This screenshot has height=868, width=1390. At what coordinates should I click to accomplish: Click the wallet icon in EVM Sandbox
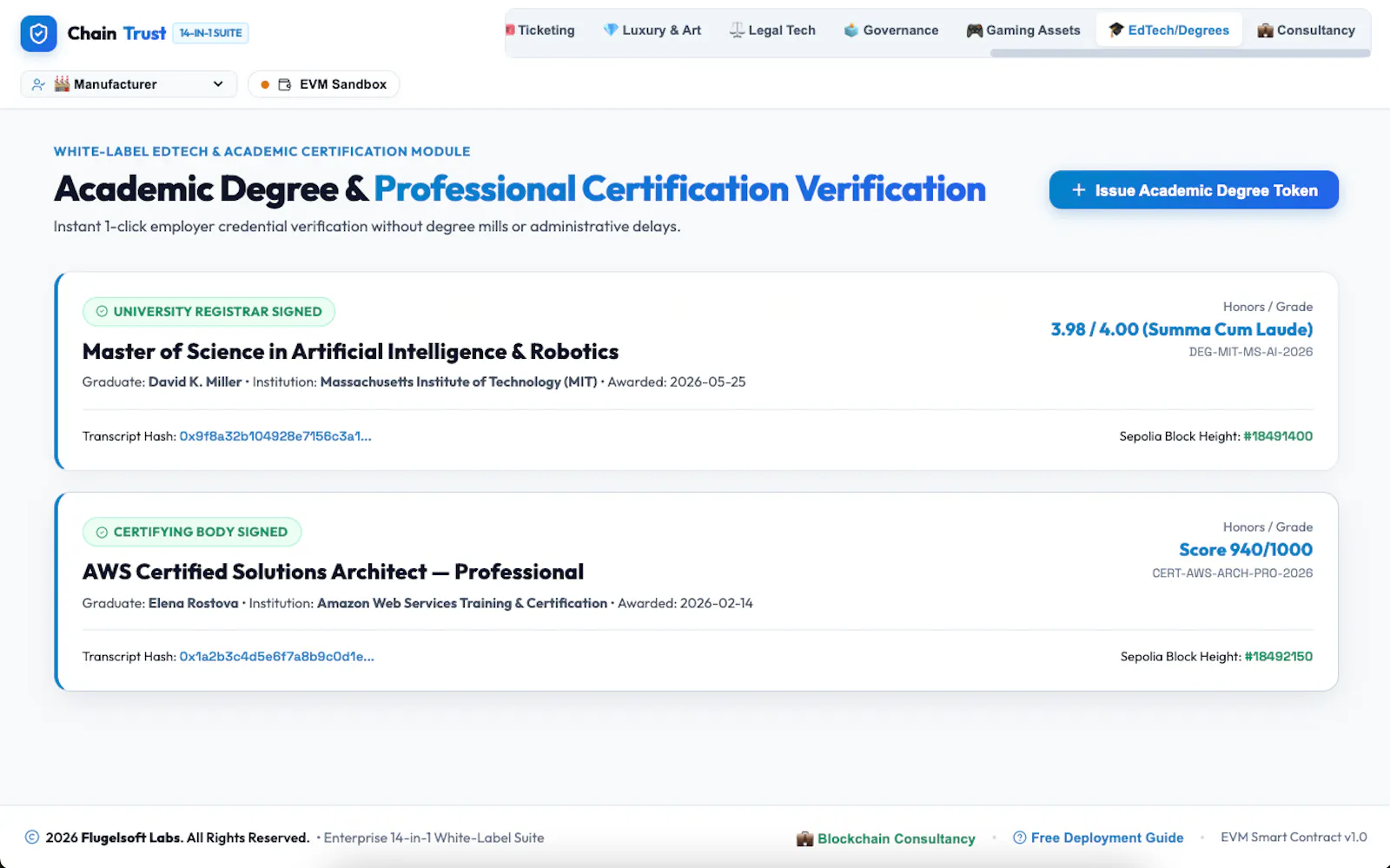pyautogui.click(x=284, y=84)
